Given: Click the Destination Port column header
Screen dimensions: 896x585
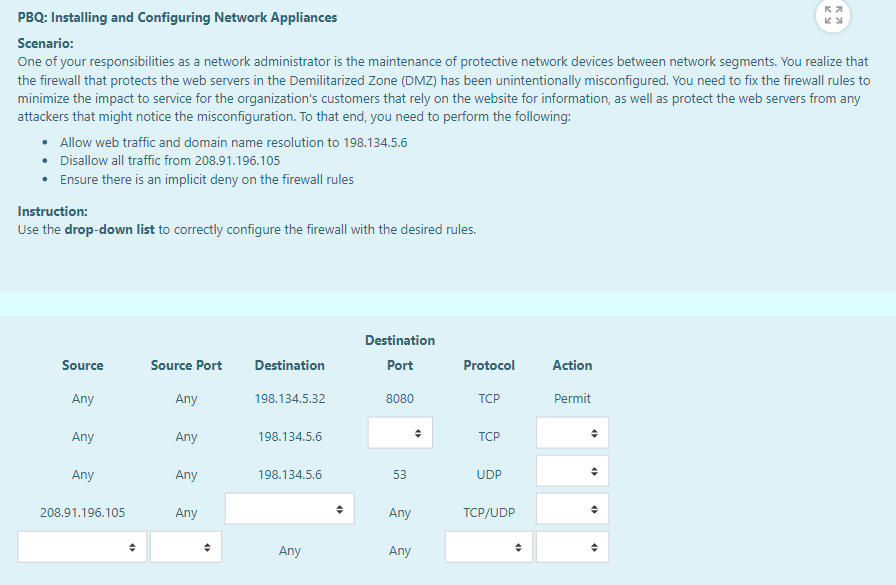Looking at the screenshot, I should 400,352.
